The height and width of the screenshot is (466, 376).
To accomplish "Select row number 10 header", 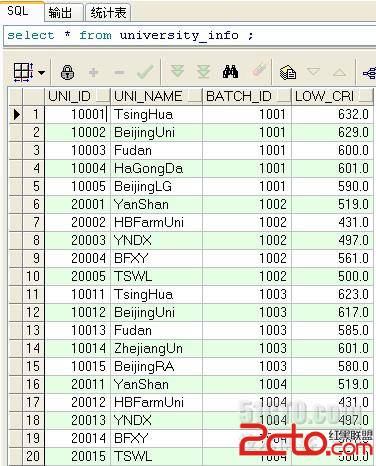I will (x=33, y=276).
